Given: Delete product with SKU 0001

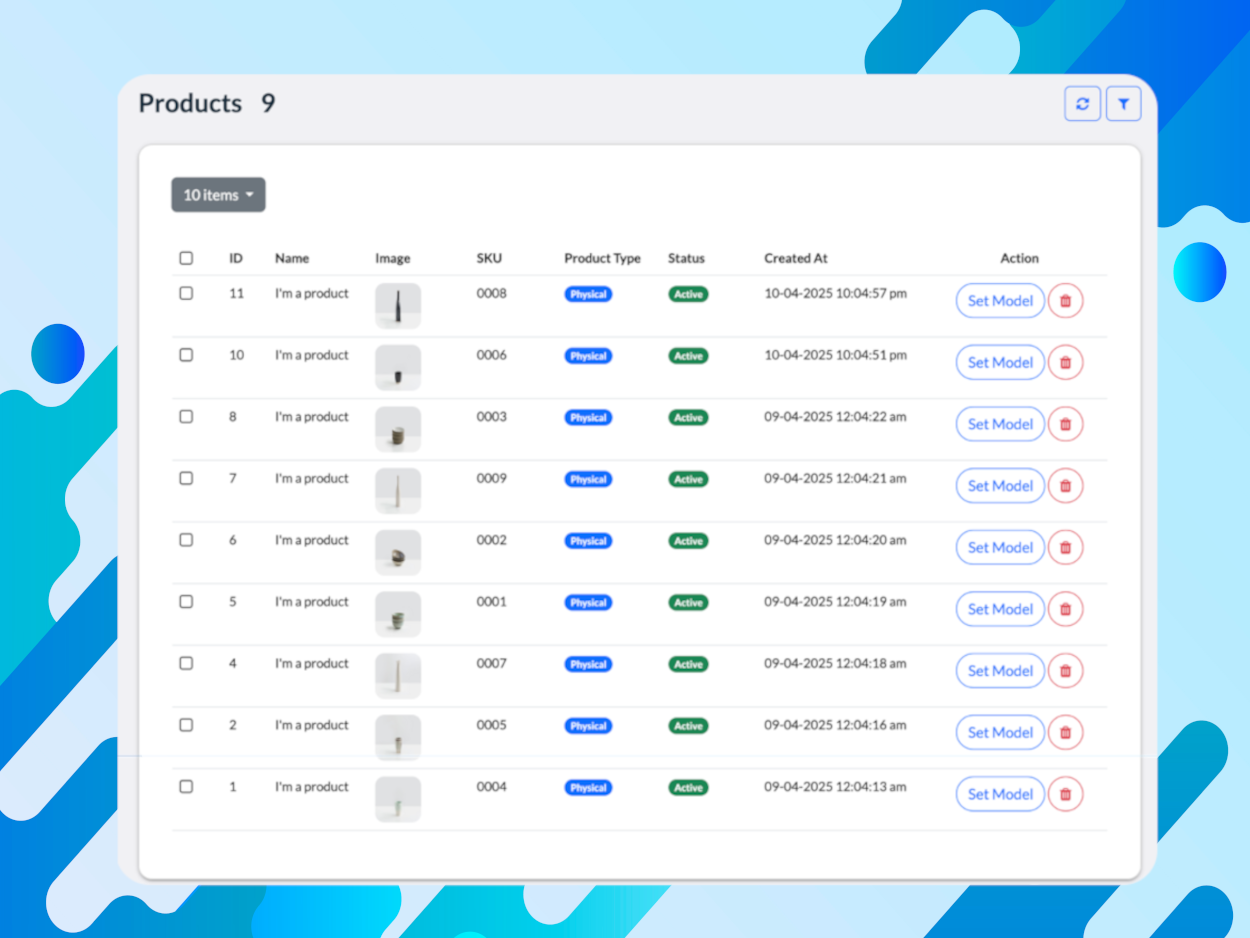Looking at the screenshot, I should [x=1065, y=609].
